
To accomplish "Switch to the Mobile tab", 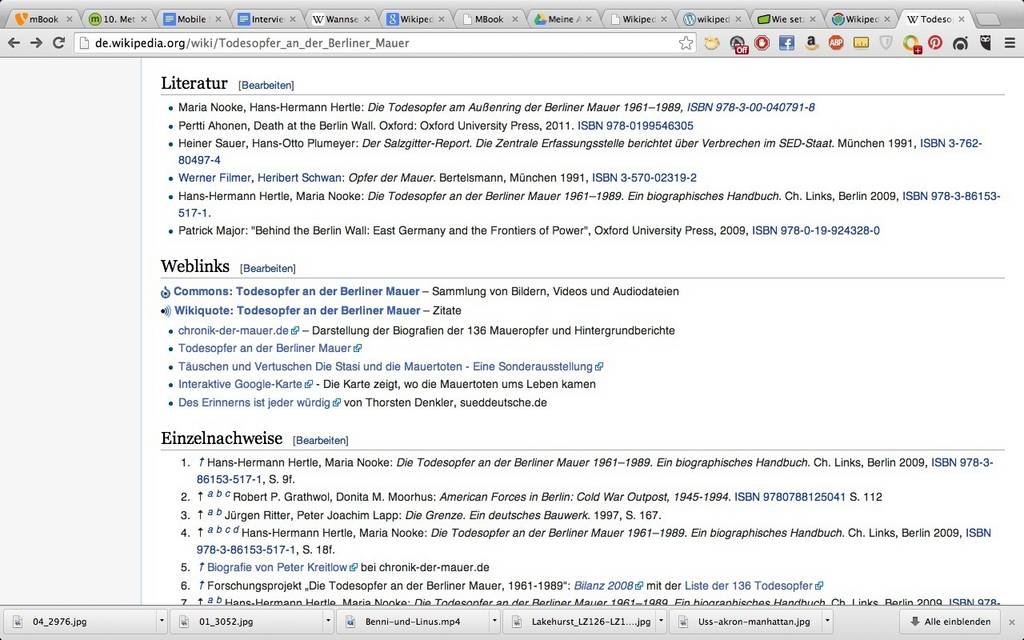I will point(192,19).
